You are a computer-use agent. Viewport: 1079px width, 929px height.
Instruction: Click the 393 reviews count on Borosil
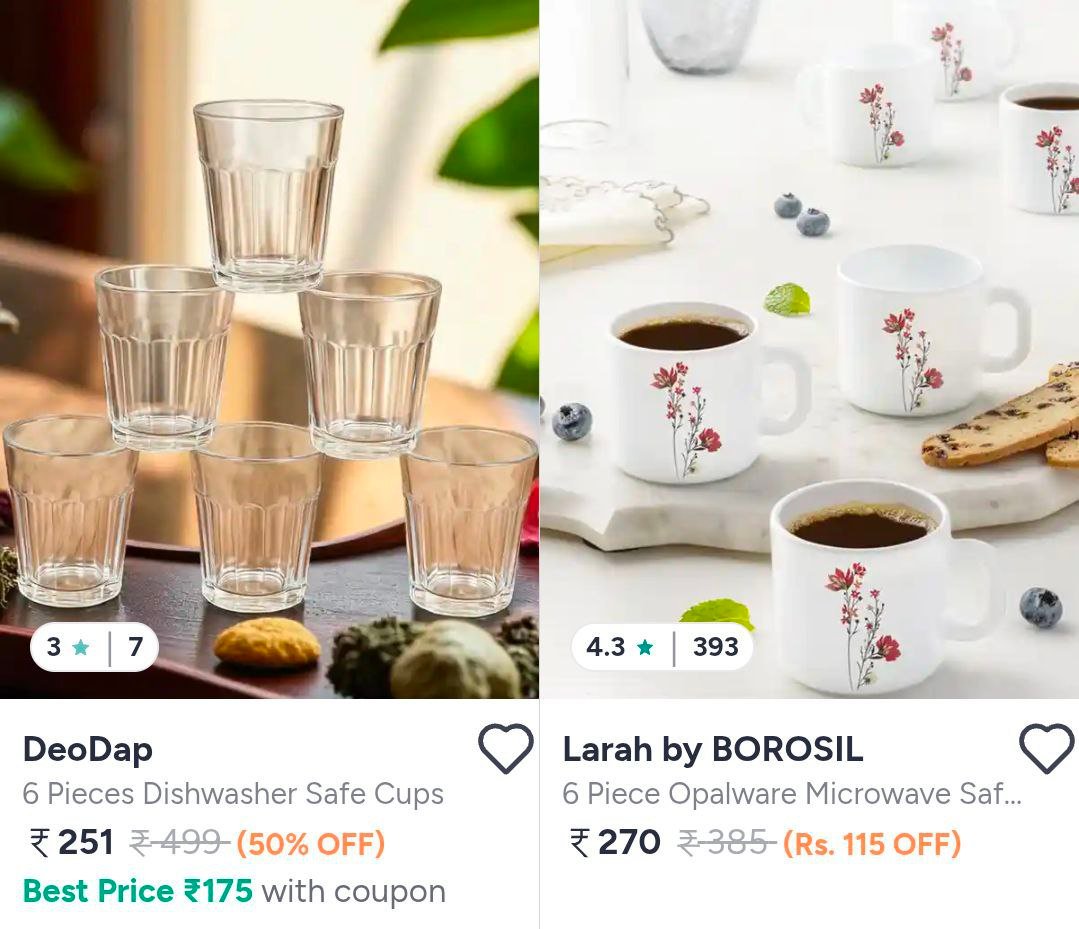tap(716, 647)
